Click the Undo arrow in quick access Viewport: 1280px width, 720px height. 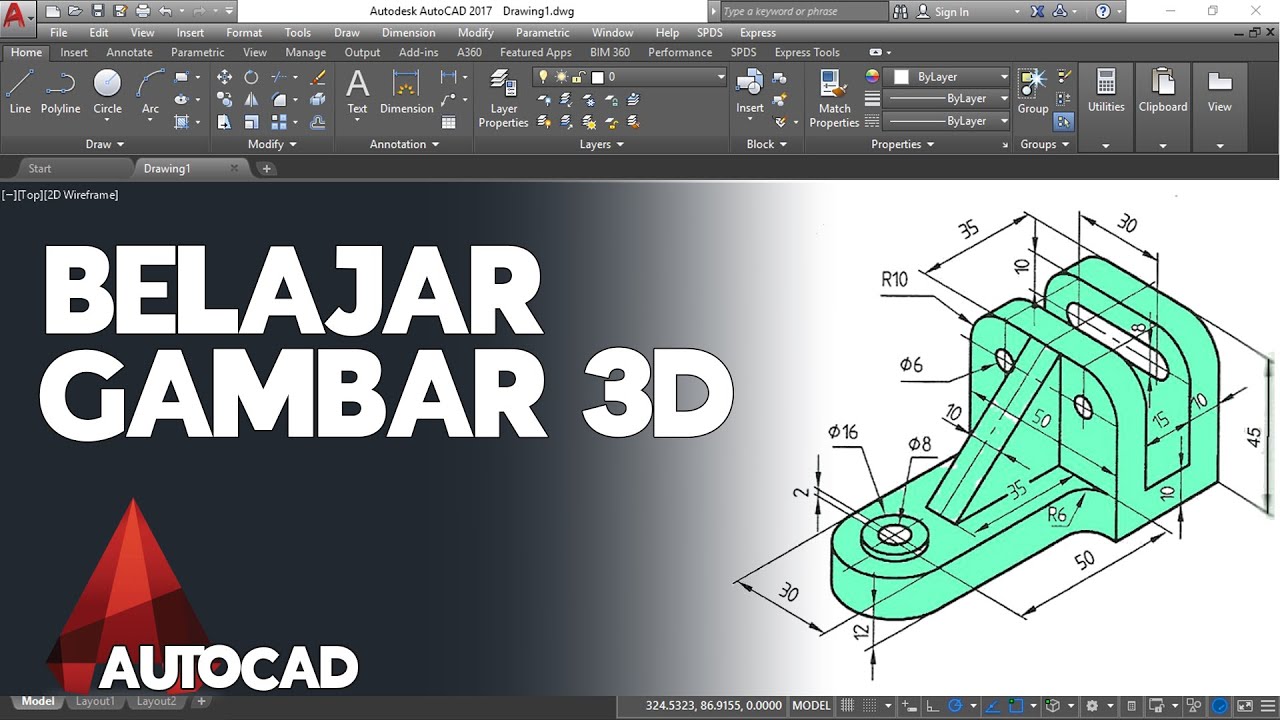pos(165,11)
